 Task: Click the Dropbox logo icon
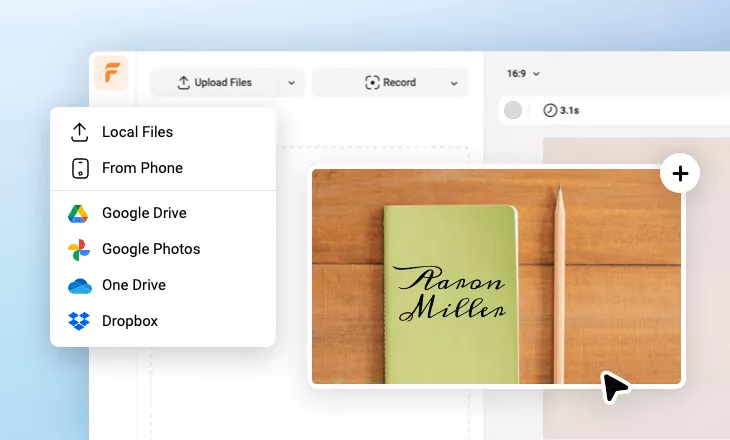tap(79, 321)
